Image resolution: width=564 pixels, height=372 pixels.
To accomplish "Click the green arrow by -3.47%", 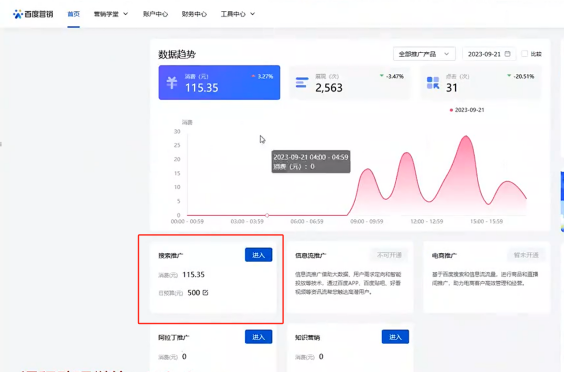I will (382, 76).
